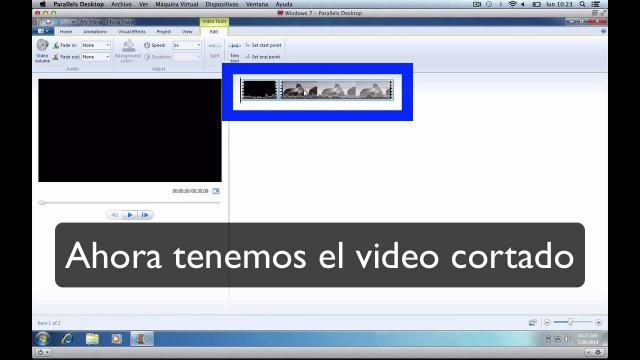Click the Windows taskbar clock
This screenshot has height=360, width=640.
[x=587, y=338]
